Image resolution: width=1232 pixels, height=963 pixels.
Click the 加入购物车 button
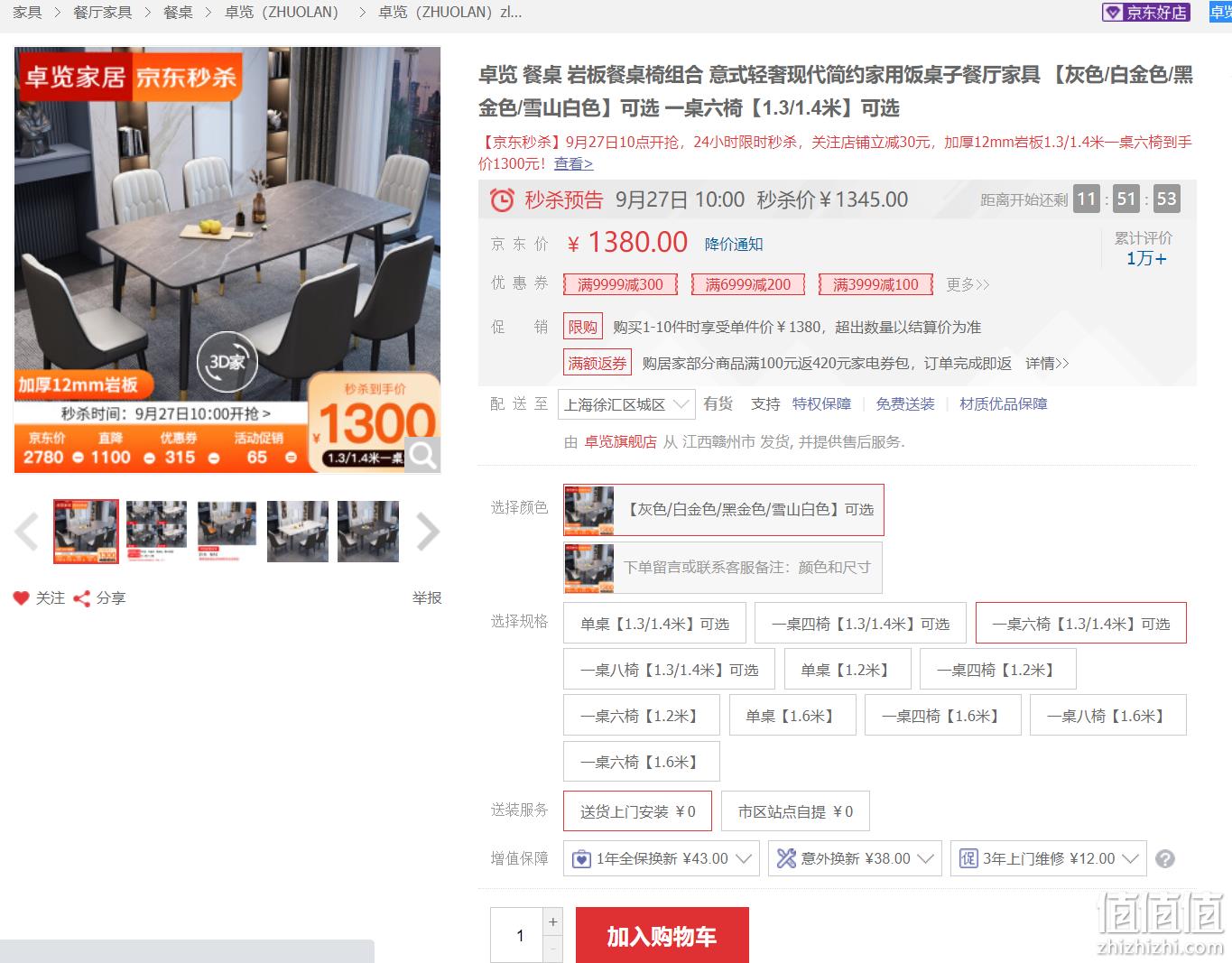[662, 935]
